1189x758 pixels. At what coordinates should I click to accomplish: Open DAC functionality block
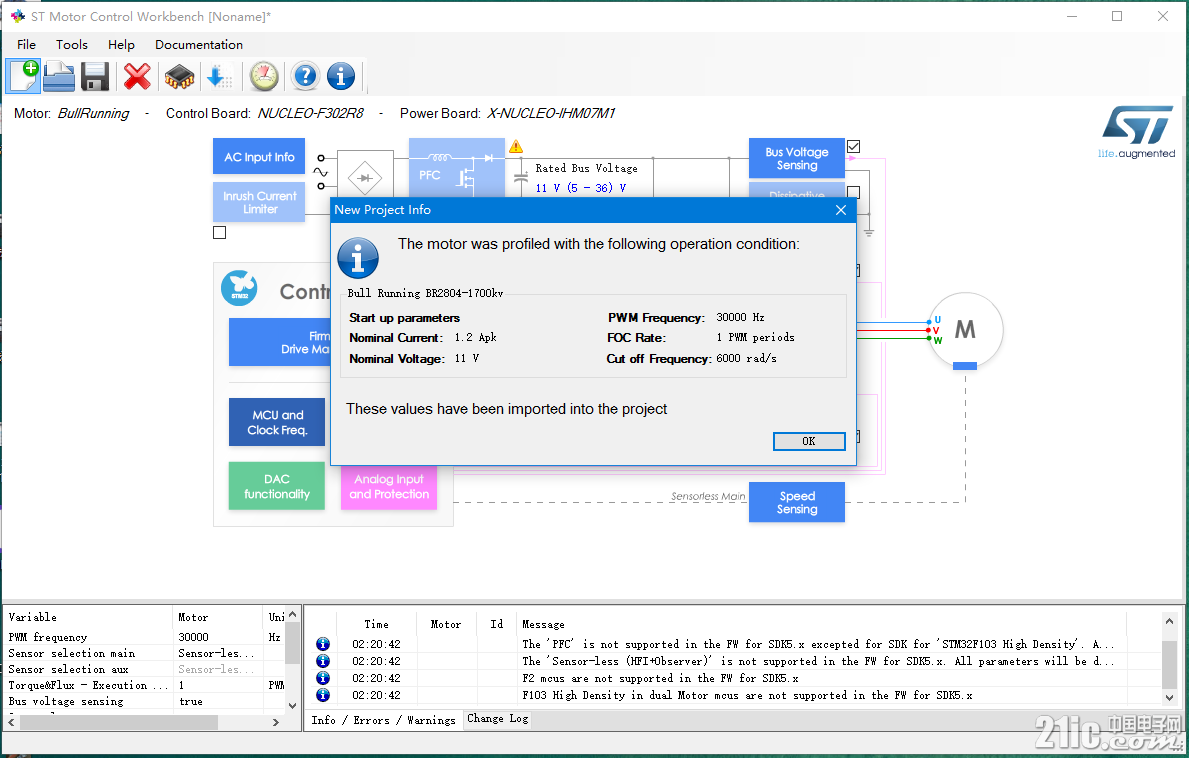tap(277, 486)
